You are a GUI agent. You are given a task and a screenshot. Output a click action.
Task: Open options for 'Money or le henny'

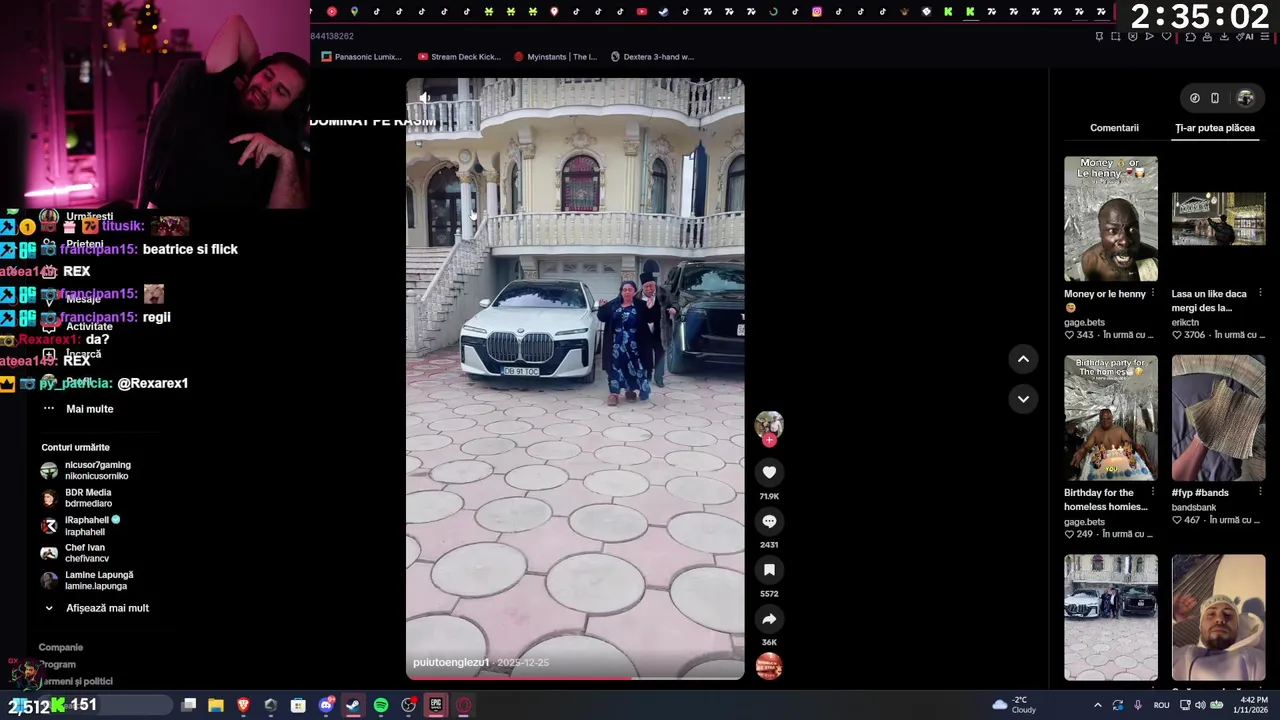point(1153,293)
